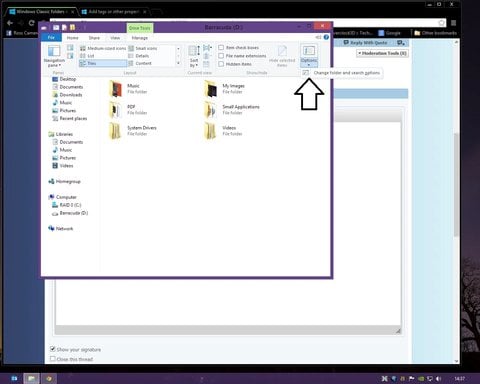Open the Videos folder in file list

click(223, 131)
